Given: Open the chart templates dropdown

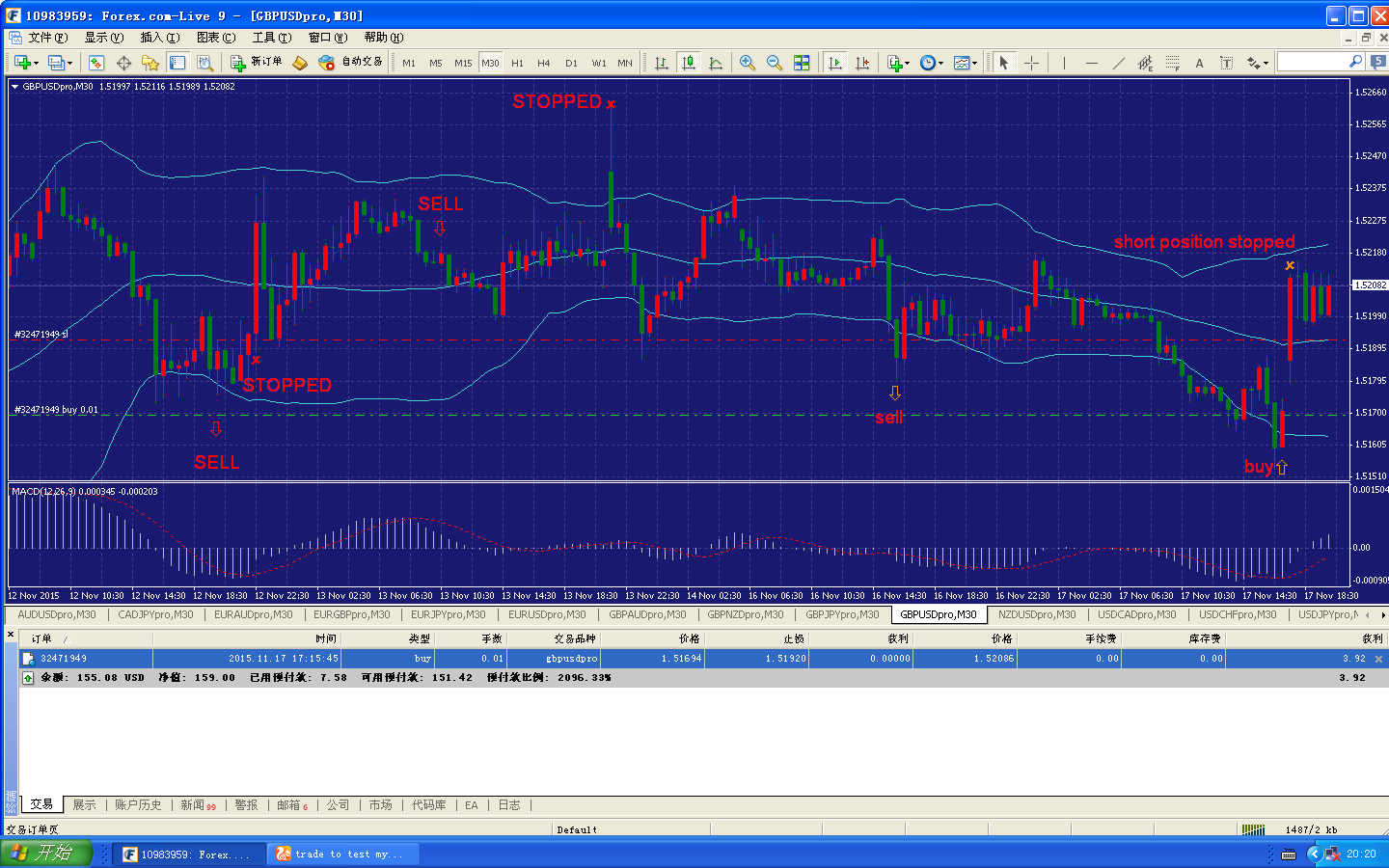Looking at the screenshot, I should (x=966, y=63).
